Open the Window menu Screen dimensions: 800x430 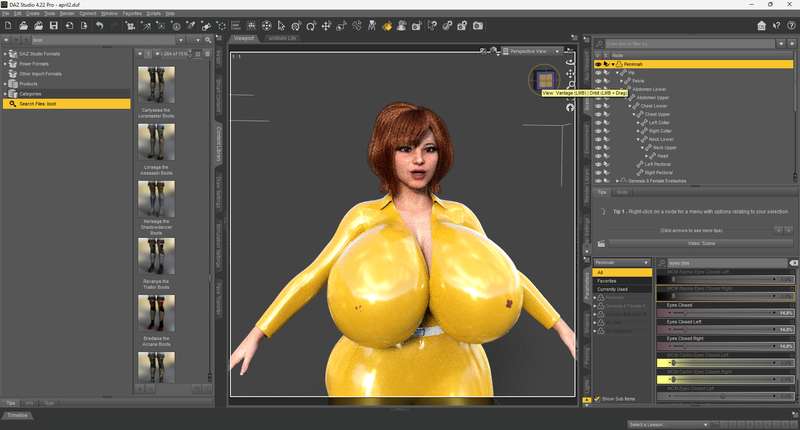point(109,13)
